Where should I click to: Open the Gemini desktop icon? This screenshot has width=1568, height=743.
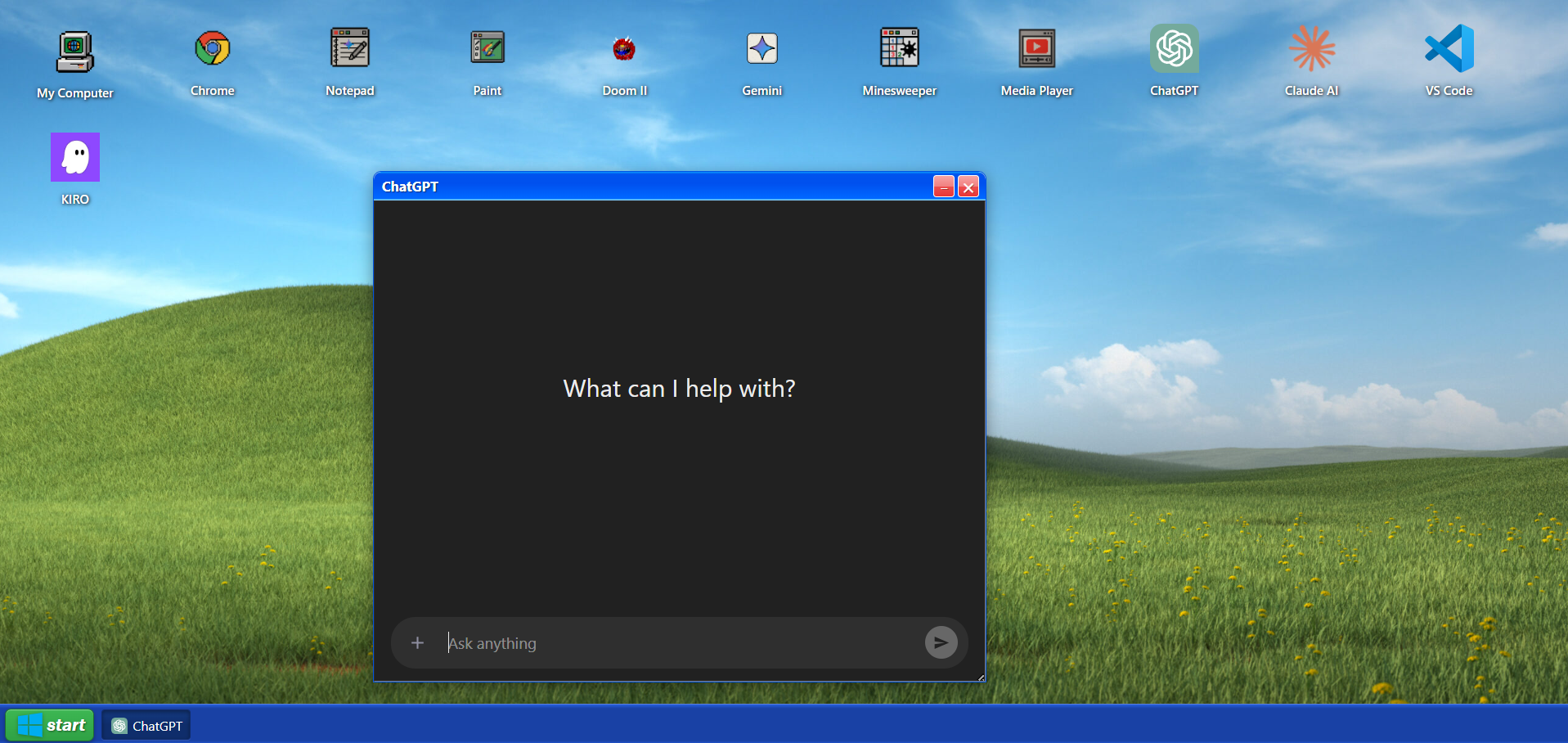(x=762, y=48)
